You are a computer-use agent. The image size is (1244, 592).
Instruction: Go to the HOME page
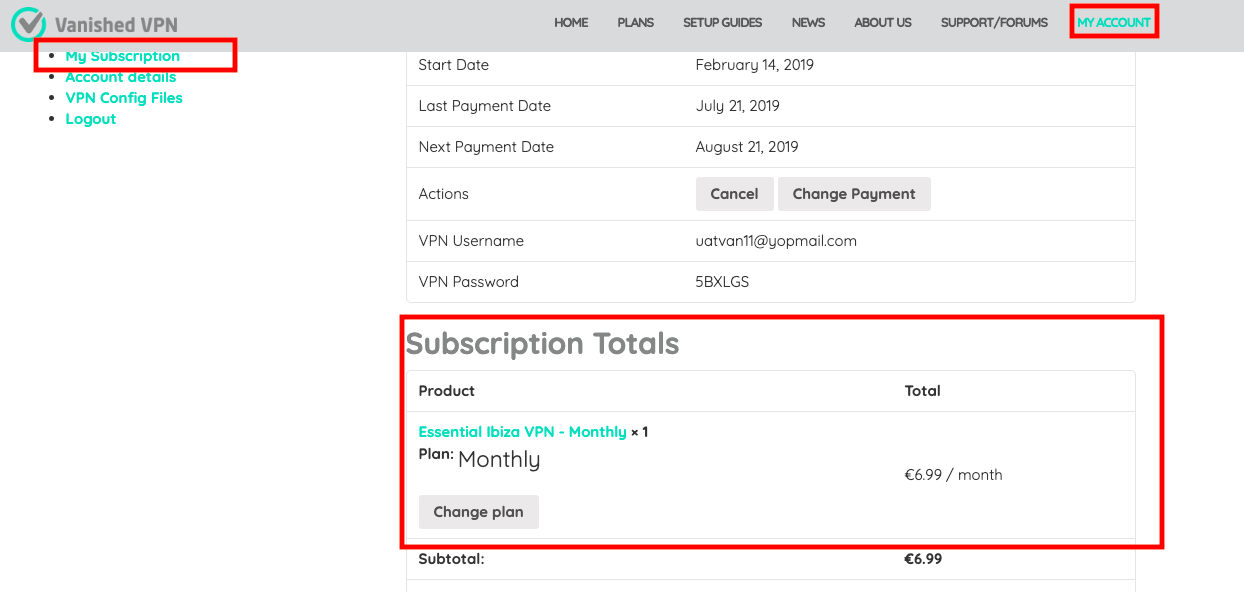571,22
